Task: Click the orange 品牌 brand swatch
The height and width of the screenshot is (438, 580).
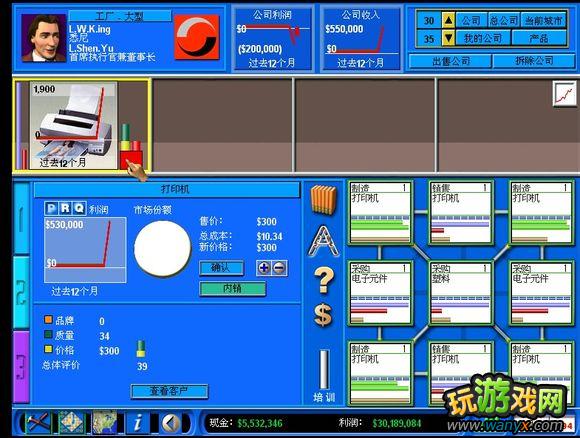Action: coord(48,319)
